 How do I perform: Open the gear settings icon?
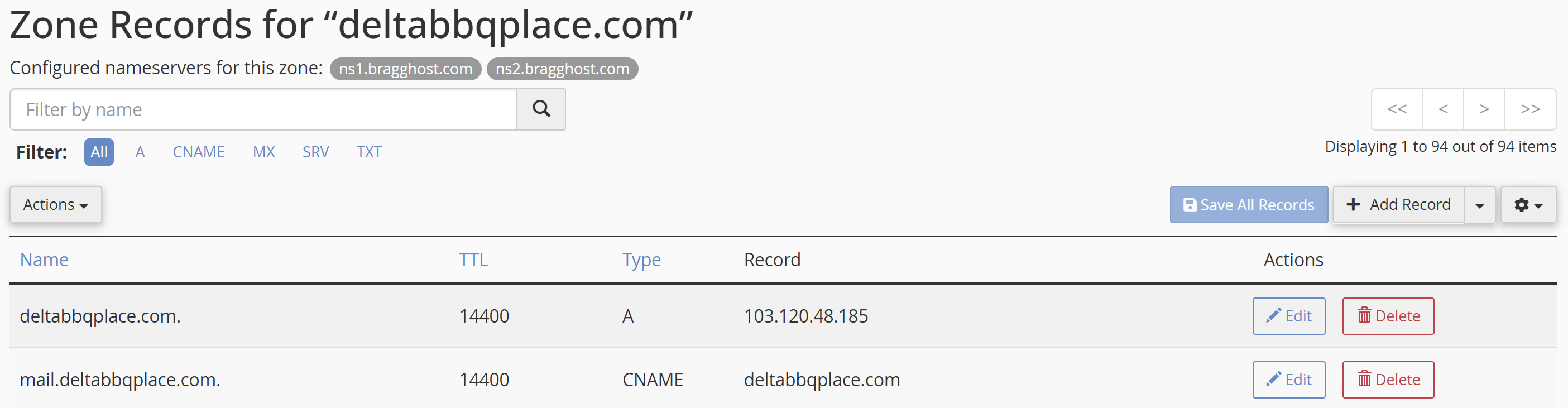pyautogui.click(x=1522, y=204)
